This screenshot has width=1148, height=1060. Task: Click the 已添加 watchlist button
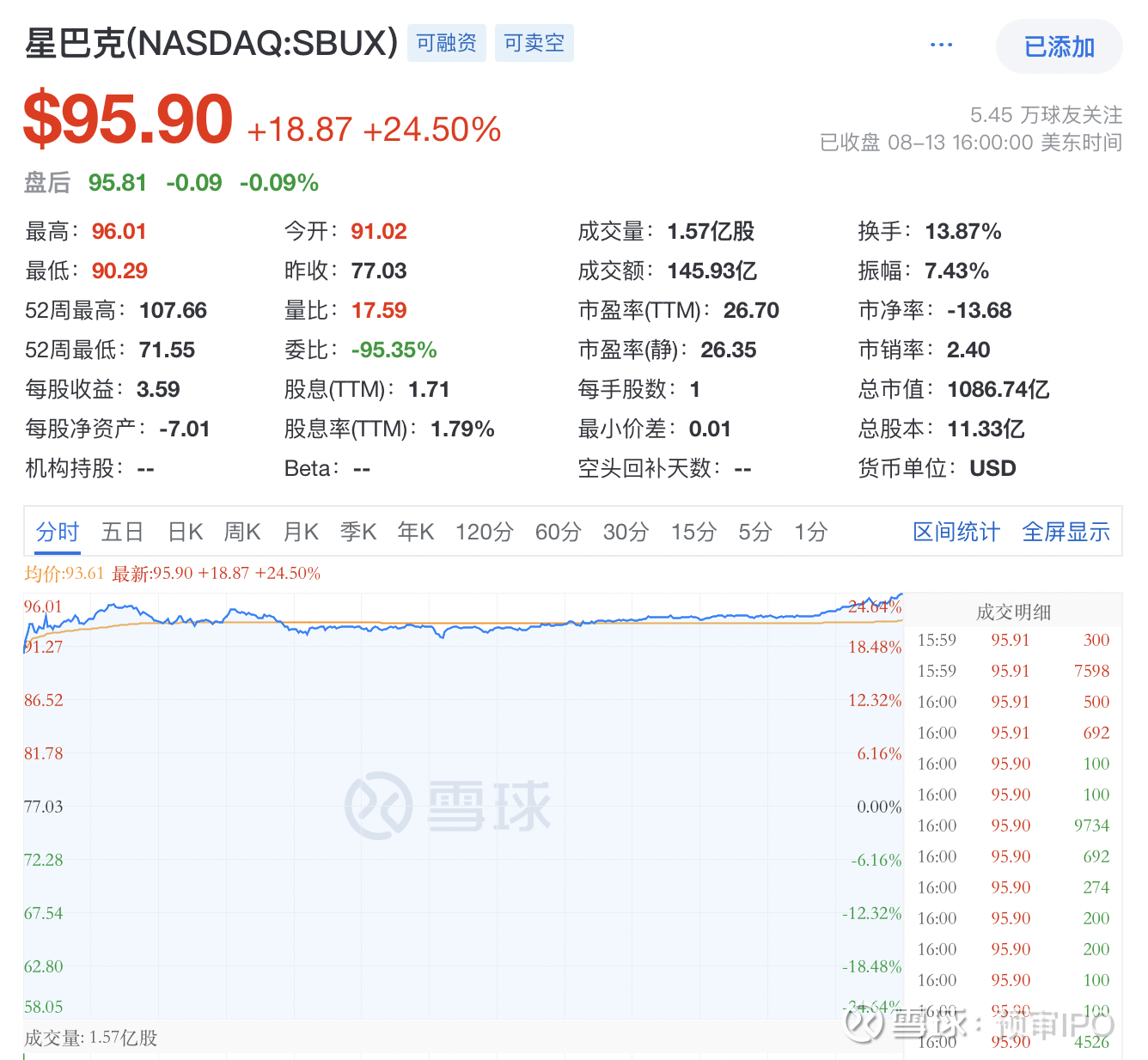pyautogui.click(x=1059, y=46)
